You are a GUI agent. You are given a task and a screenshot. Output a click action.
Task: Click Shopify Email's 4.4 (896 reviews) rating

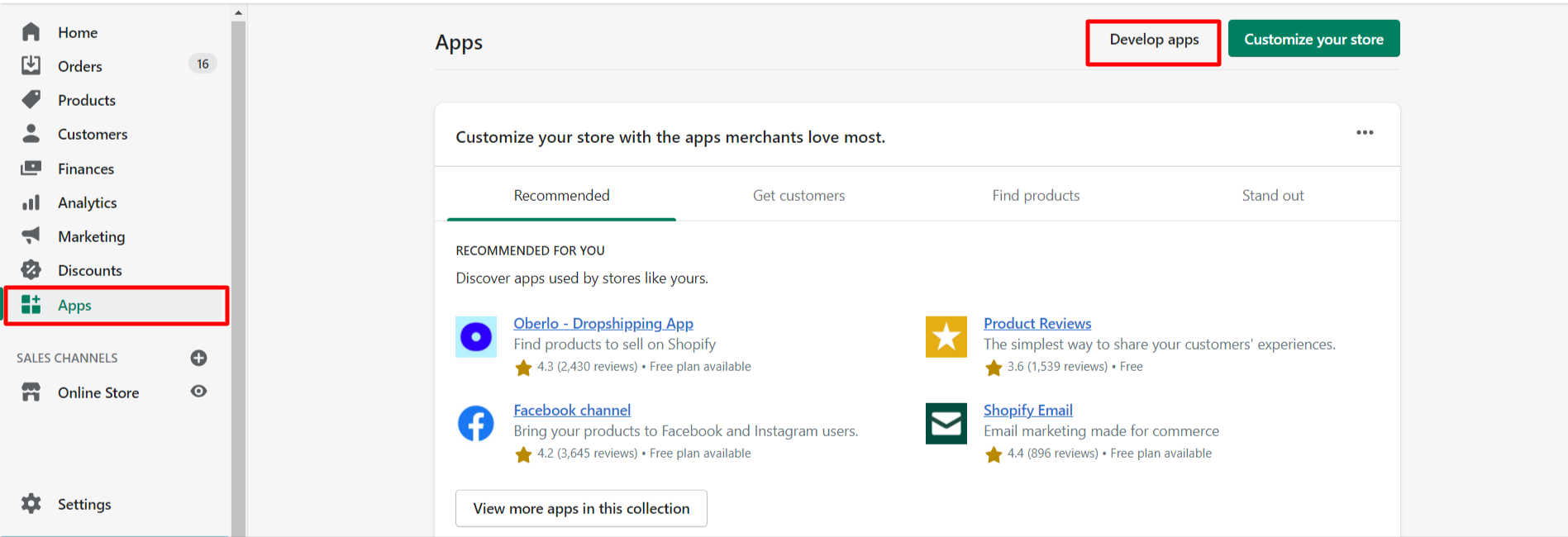(1052, 454)
